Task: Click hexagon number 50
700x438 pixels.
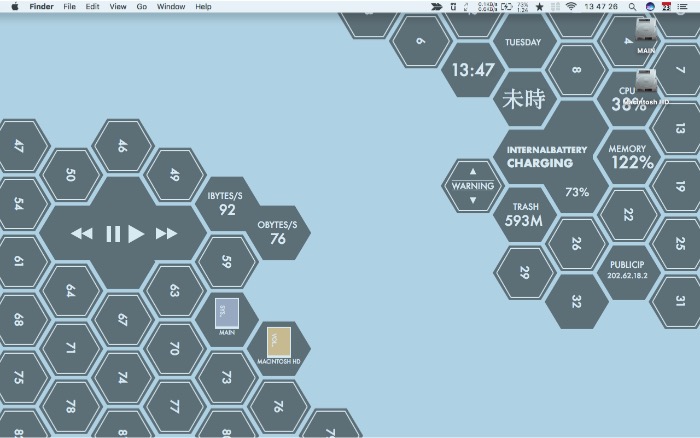Action: (x=71, y=175)
